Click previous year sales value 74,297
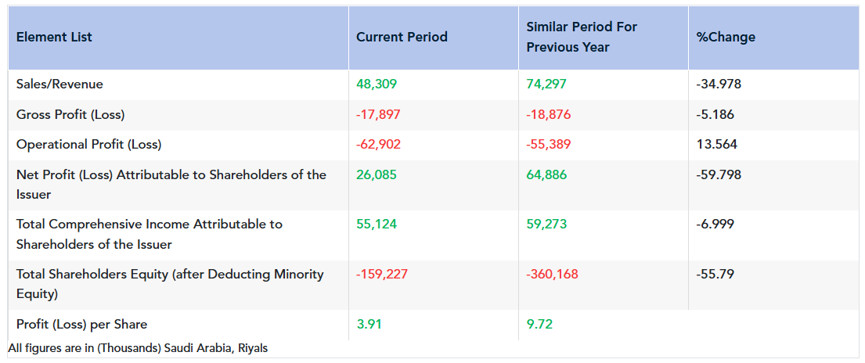865x363 pixels. pos(546,84)
